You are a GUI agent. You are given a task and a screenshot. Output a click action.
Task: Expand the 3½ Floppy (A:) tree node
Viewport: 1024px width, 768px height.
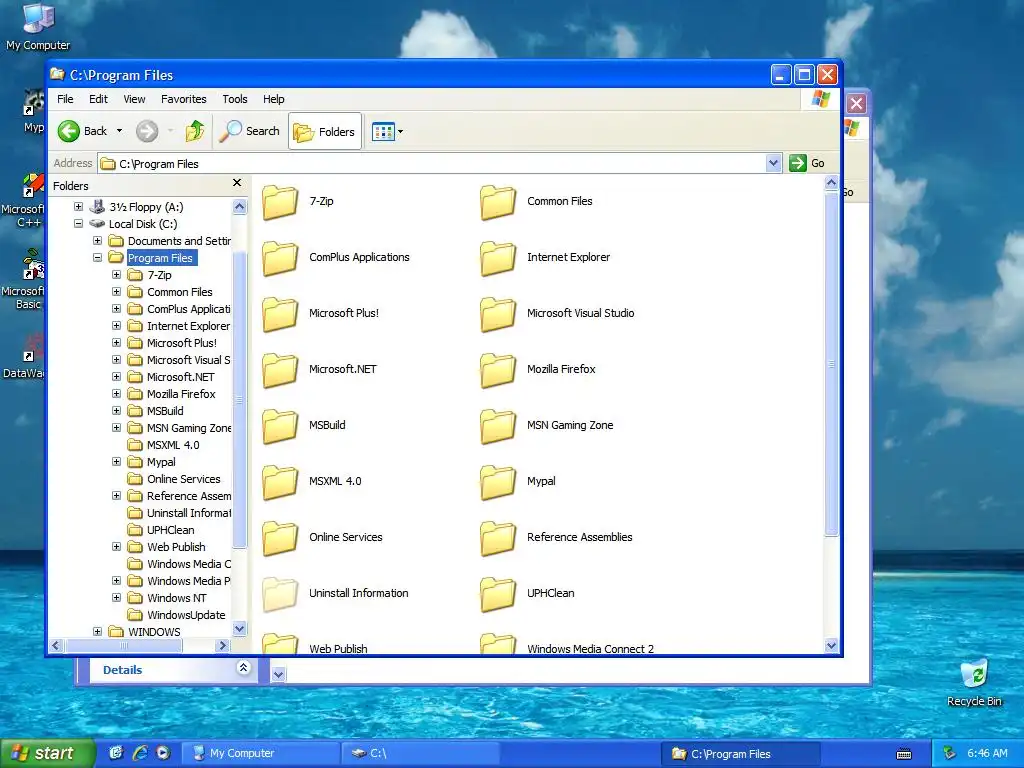pos(78,207)
